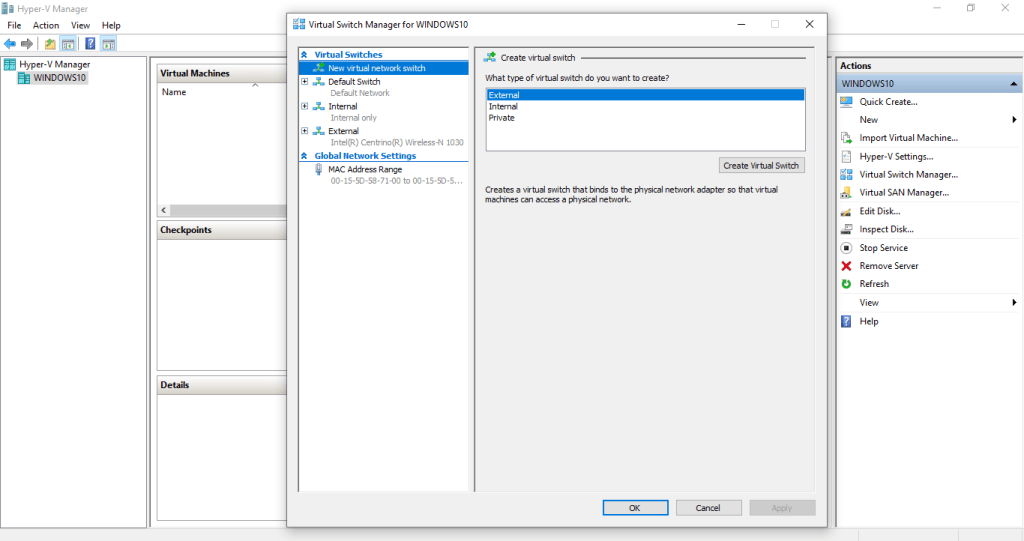Select WINDOWS10 server in left tree
The image size is (1024, 541).
coord(59,77)
